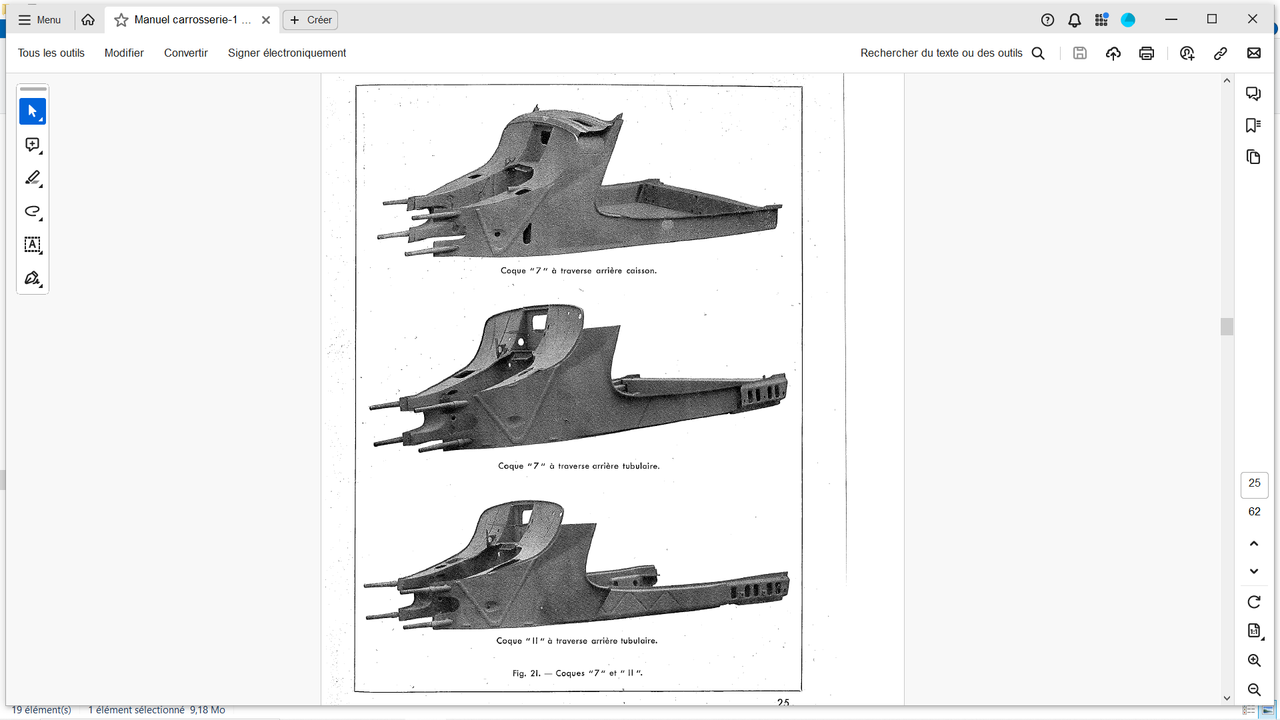Click caption Coque "7" à traverse arrière tubulaire
Image resolution: width=1280 pixels, height=720 pixels.
point(579,466)
